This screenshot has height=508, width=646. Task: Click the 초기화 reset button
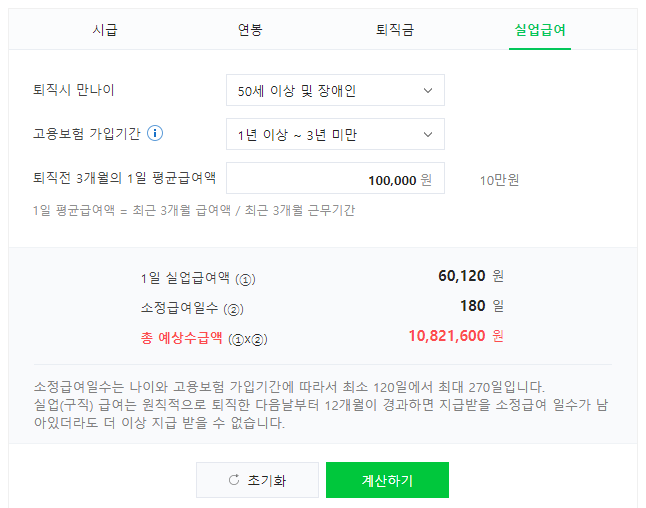[x=257, y=480]
